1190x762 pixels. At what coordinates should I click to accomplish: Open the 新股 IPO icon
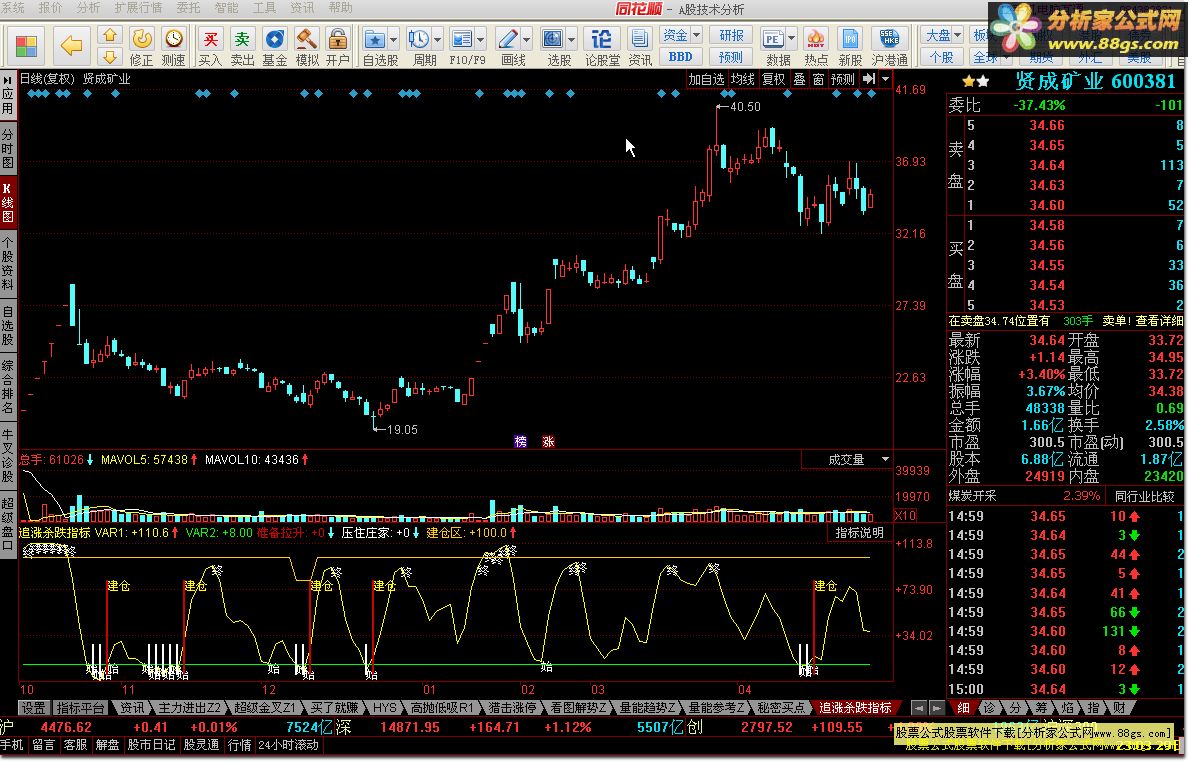pyautogui.click(x=850, y=39)
